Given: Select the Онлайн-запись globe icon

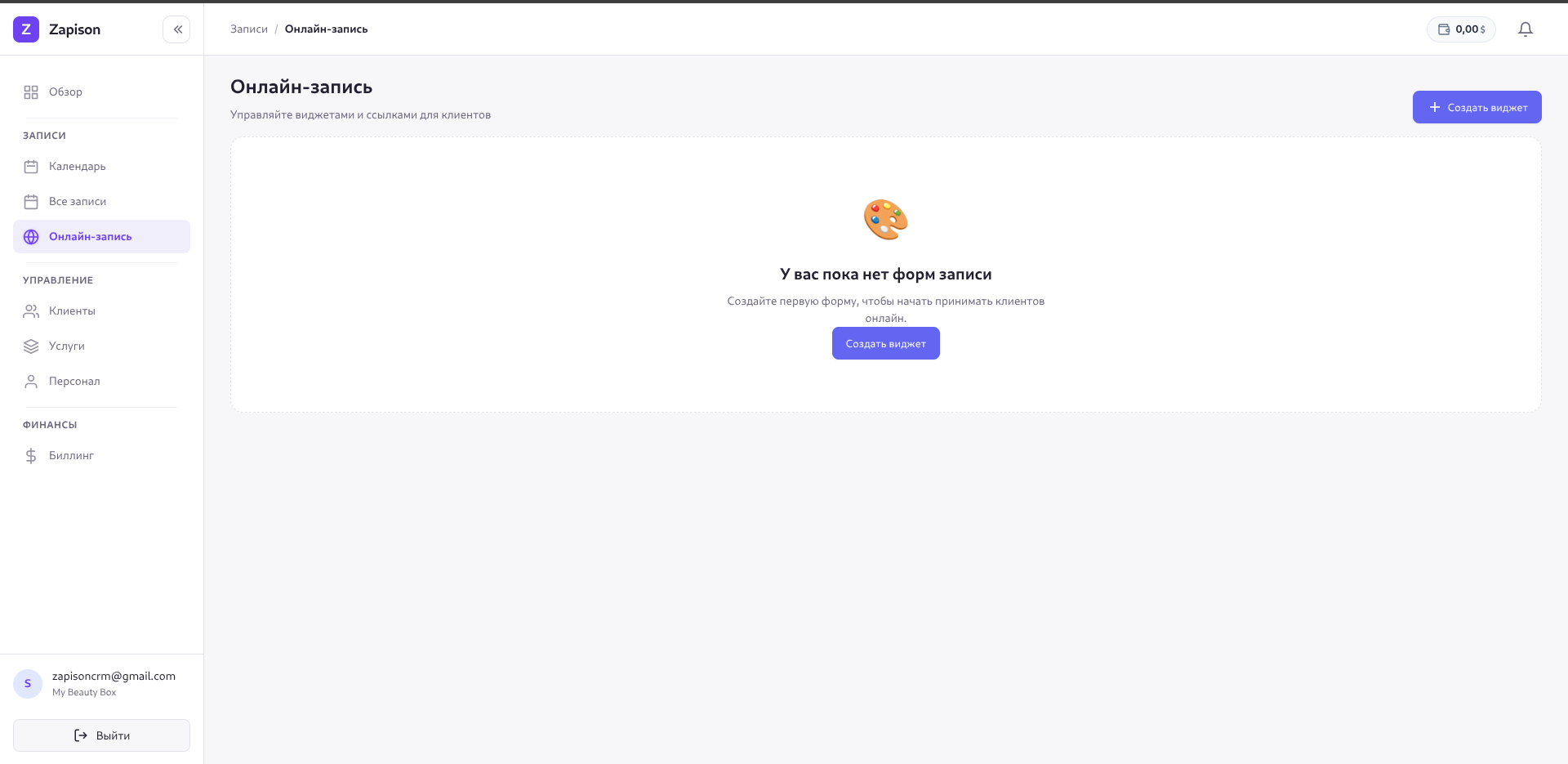Looking at the screenshot, I should tap(31, 237).
